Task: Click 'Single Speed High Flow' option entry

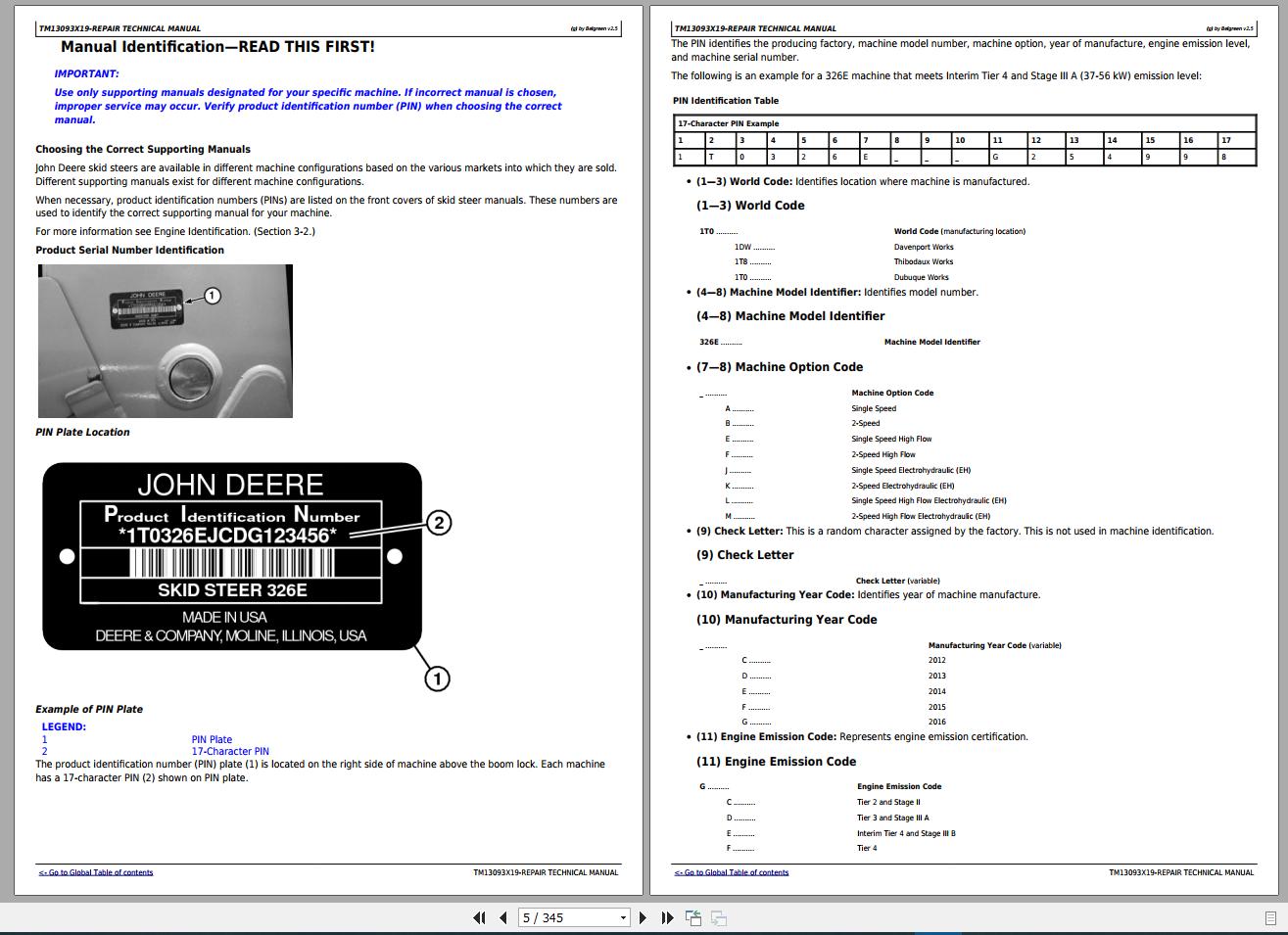Action: point(891,440)
